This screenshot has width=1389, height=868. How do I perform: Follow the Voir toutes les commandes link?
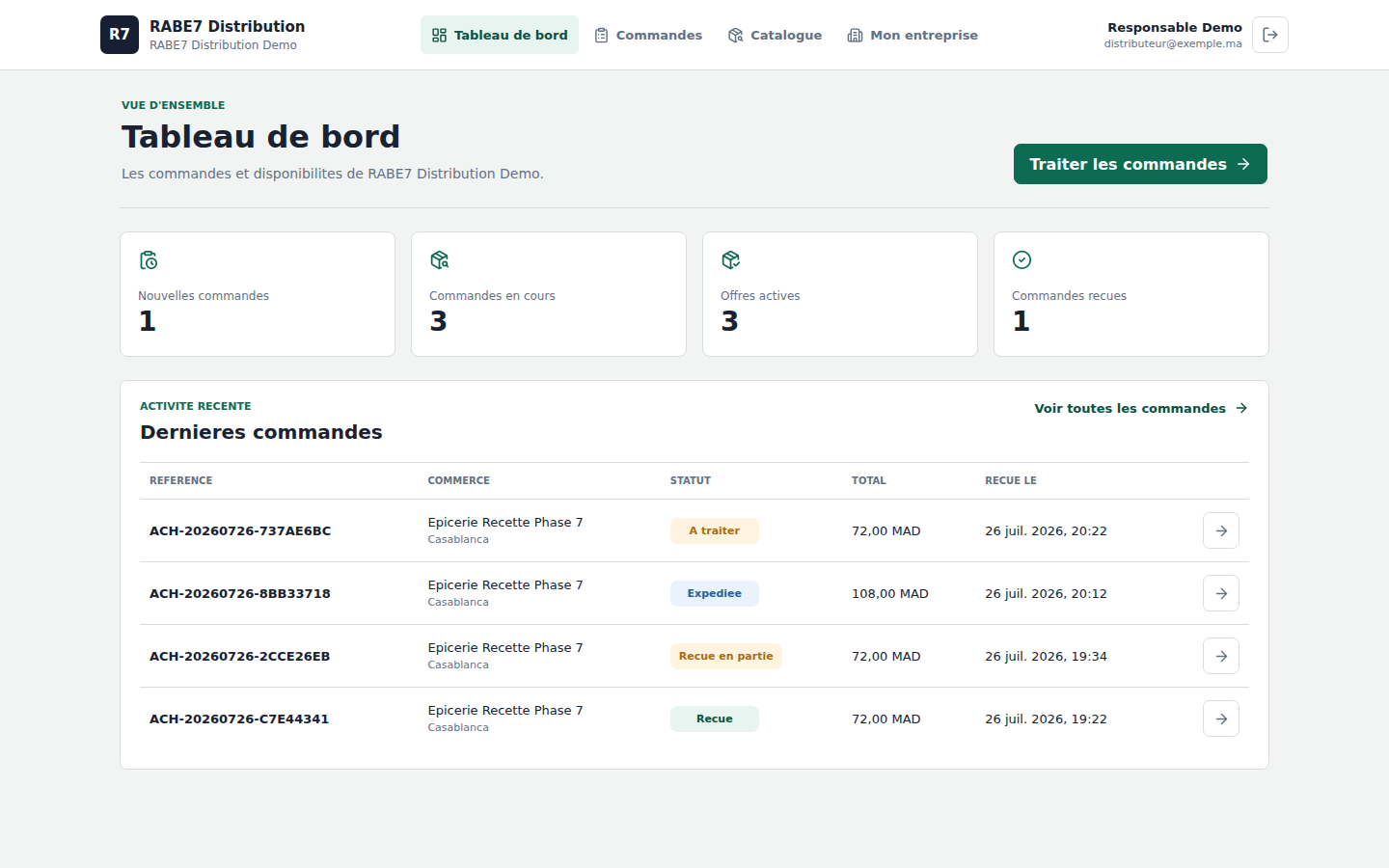click(1141, 408)
